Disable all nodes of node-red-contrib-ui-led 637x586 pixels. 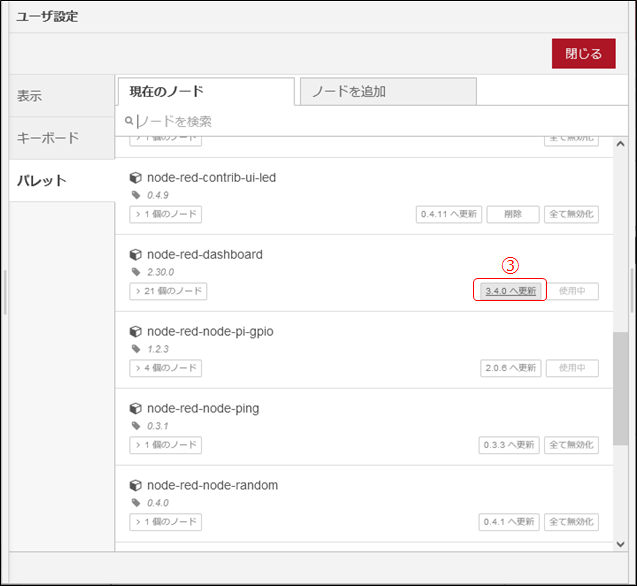(571, 214)
